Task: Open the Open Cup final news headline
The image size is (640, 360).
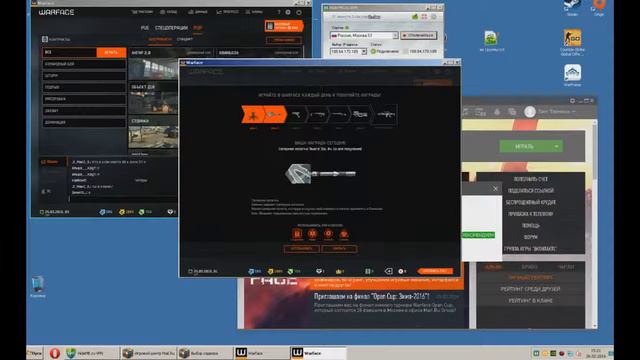Action: (371, 296)
